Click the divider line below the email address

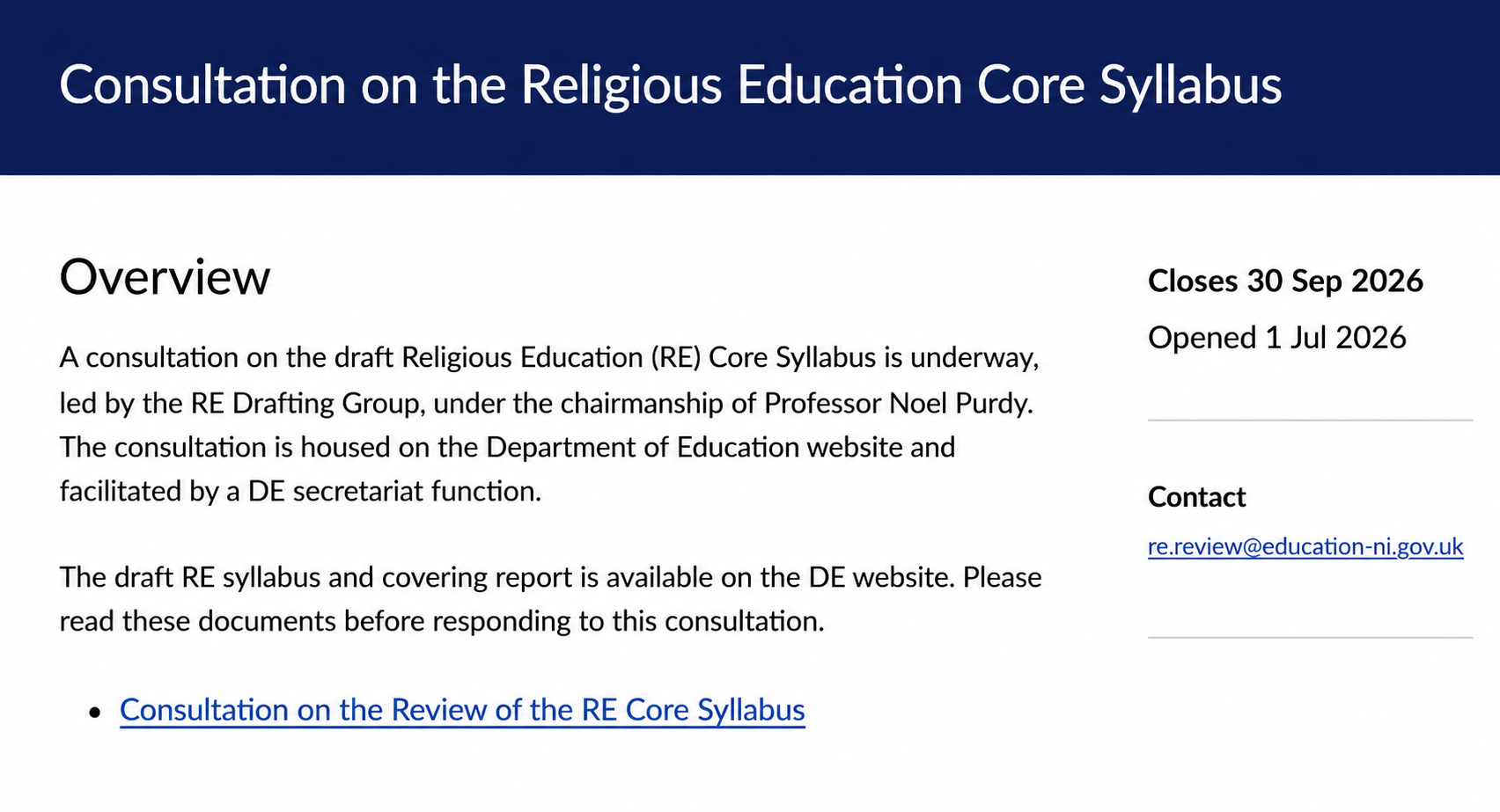pos(1310,637)
